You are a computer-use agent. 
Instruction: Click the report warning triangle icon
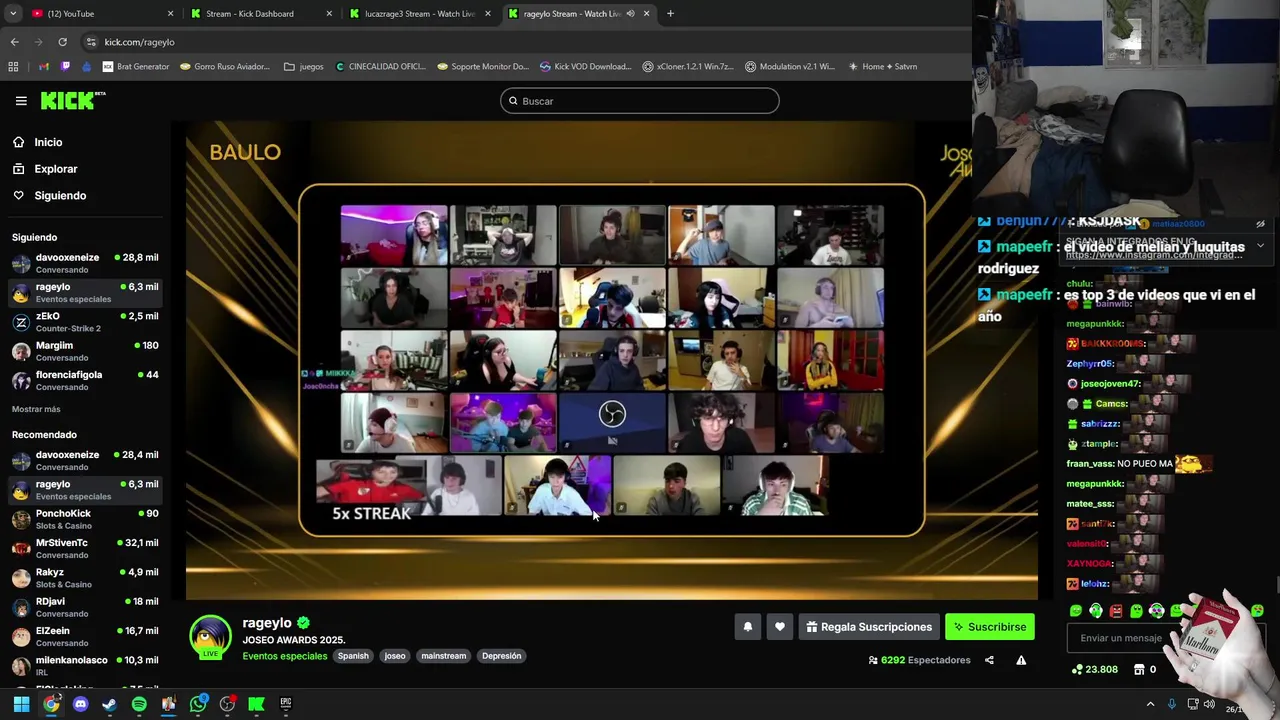1021,660
